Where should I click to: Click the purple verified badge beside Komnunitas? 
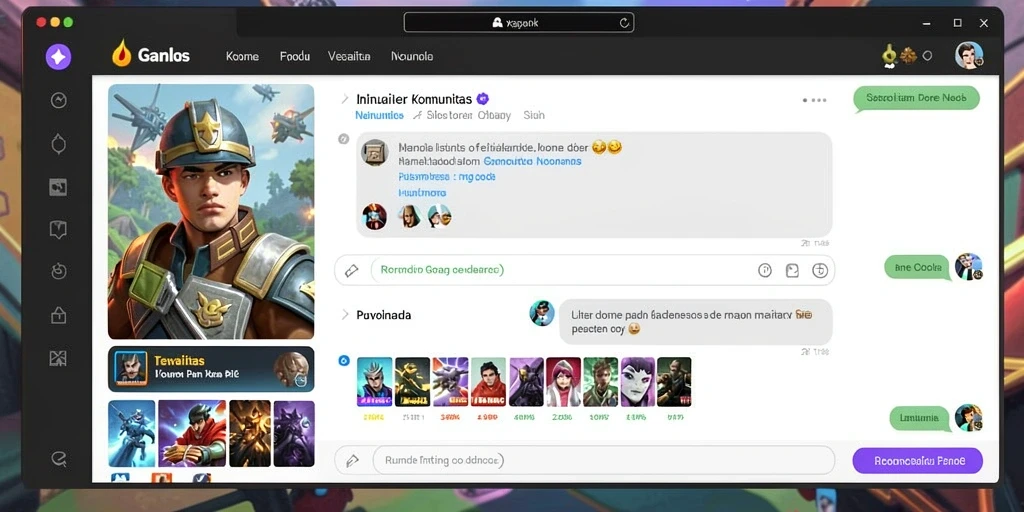483,99
